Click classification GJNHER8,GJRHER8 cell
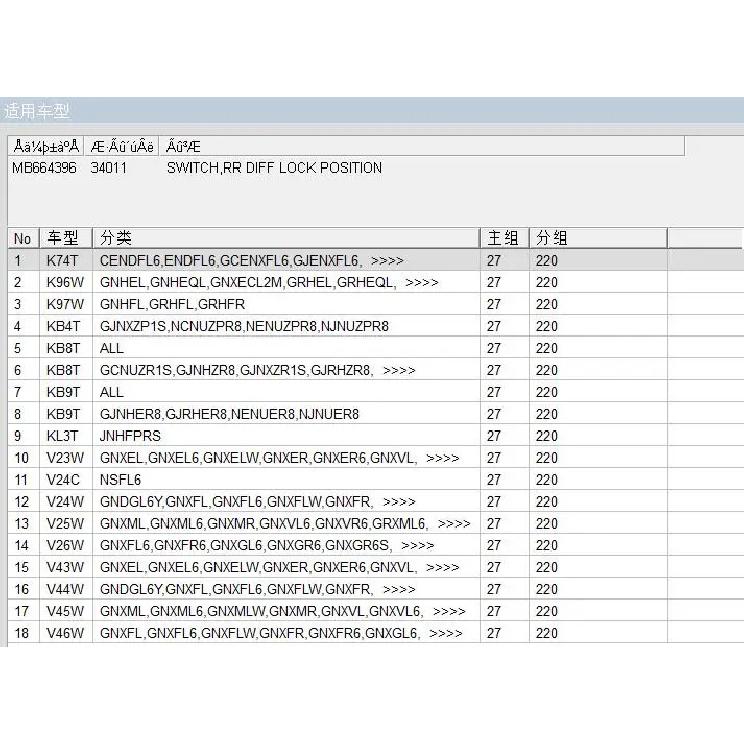This screenshot has width=744, height=744. (x=286, y=414)
